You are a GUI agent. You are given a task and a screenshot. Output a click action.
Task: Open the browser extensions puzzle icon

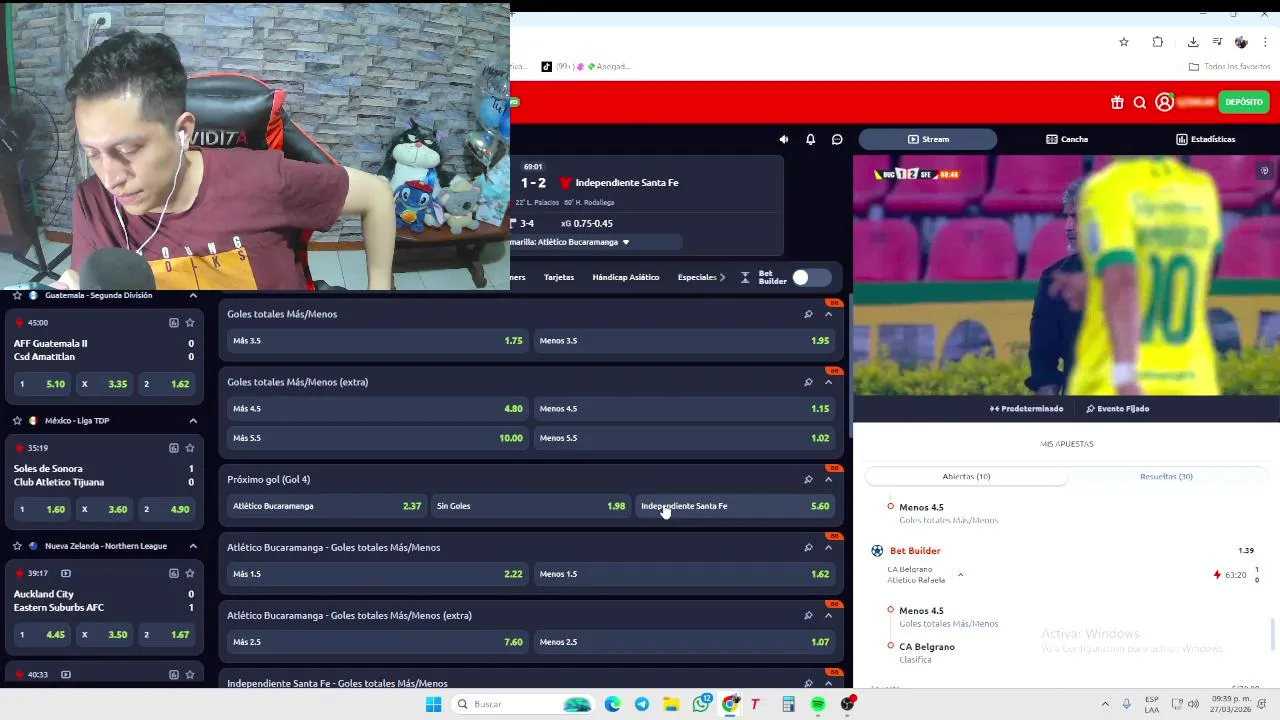(1157, 42)
